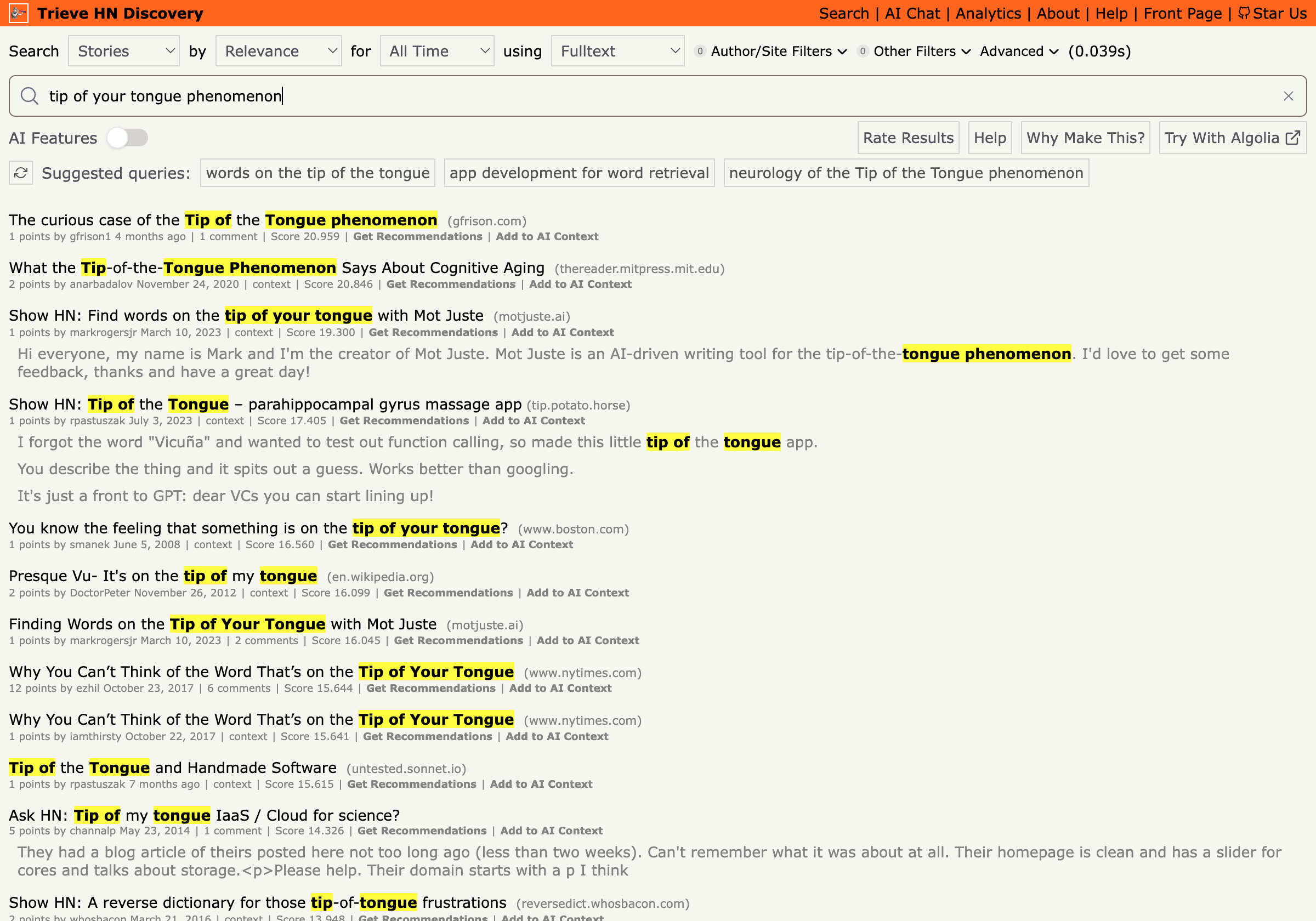This screenshot has height=921, width=1316.
Task: Click the Trieve HN Discovery title
Action: pos(121,13)
